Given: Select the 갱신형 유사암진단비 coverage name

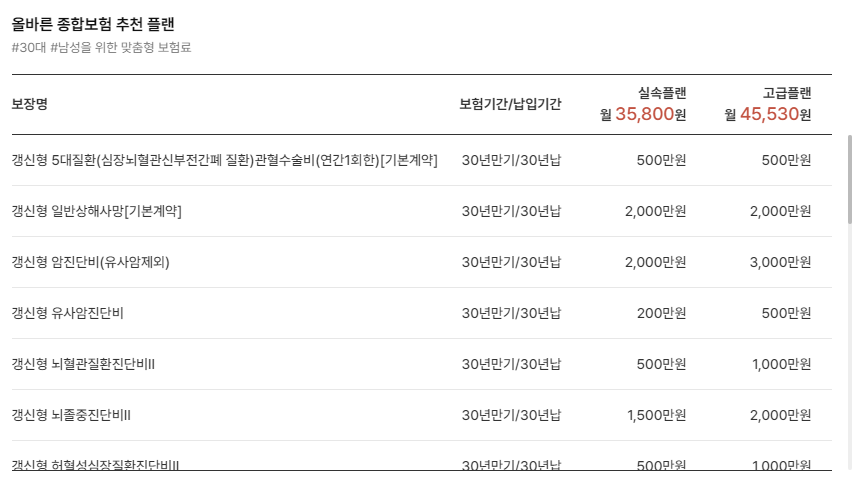Looking at the screenshot, I should coord(68,313).
